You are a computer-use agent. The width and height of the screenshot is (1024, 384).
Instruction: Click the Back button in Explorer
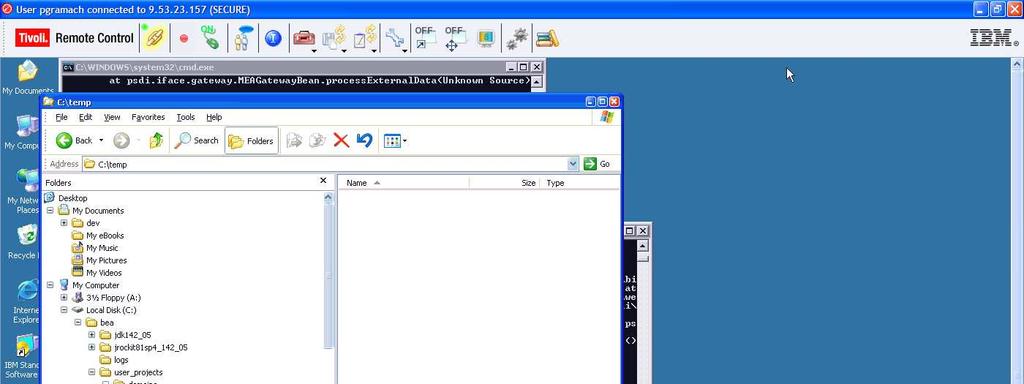pos(74,140)
